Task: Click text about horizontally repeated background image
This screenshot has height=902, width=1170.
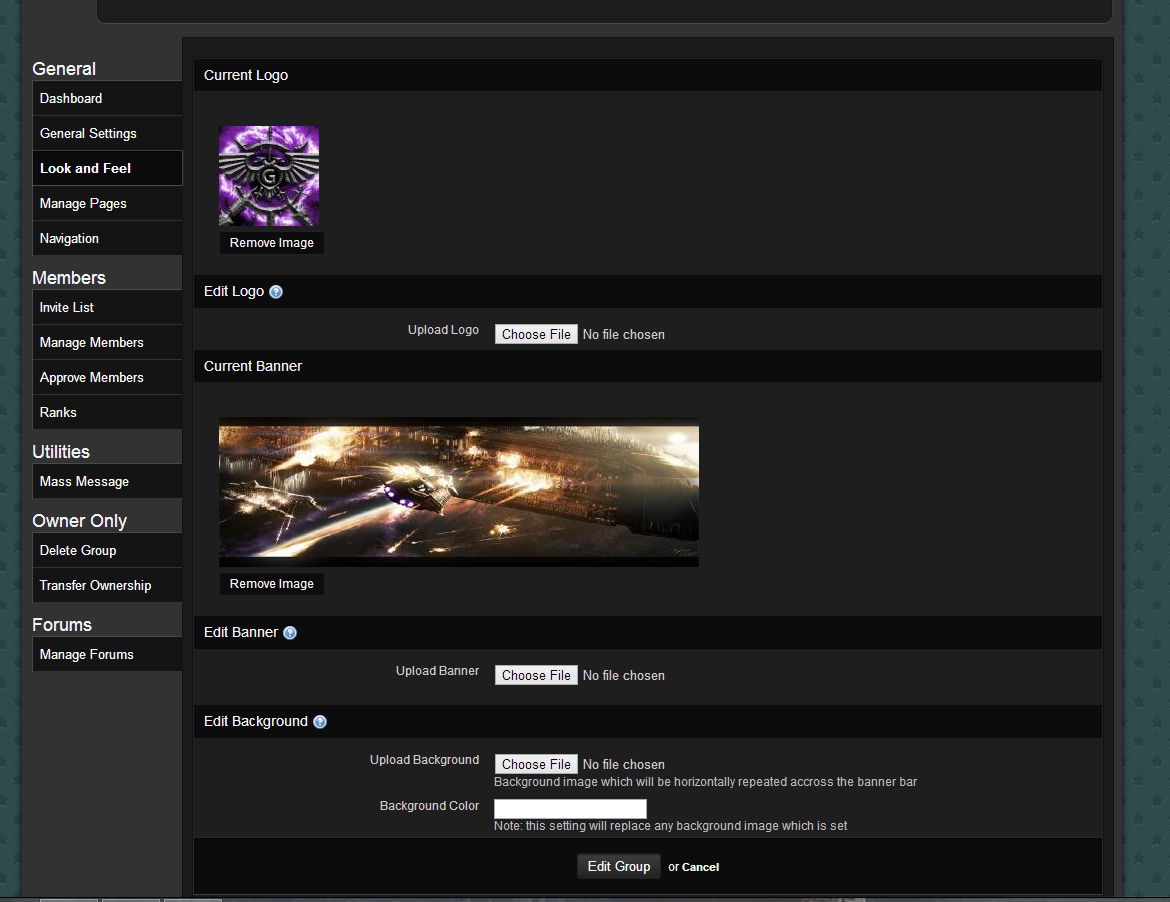Action: point(705,782)
